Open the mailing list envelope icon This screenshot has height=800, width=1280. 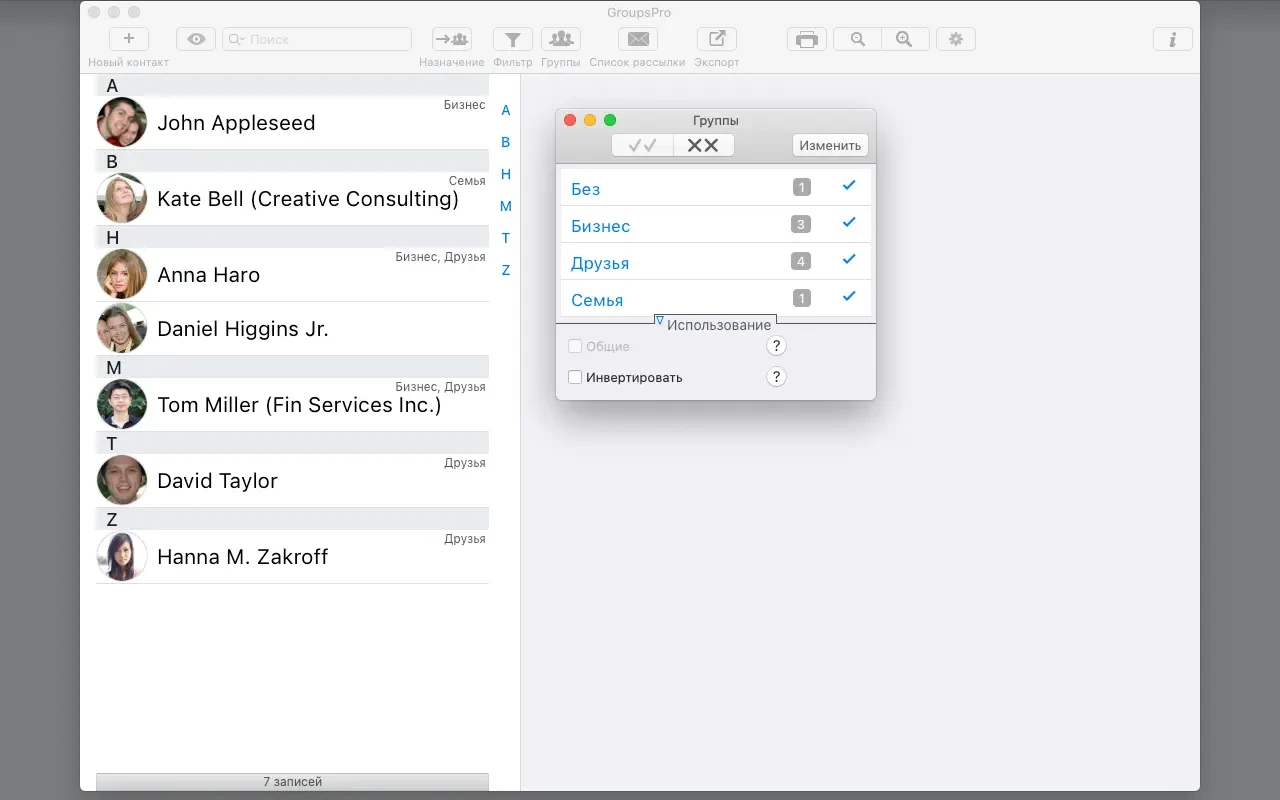(x=637, y=39)
